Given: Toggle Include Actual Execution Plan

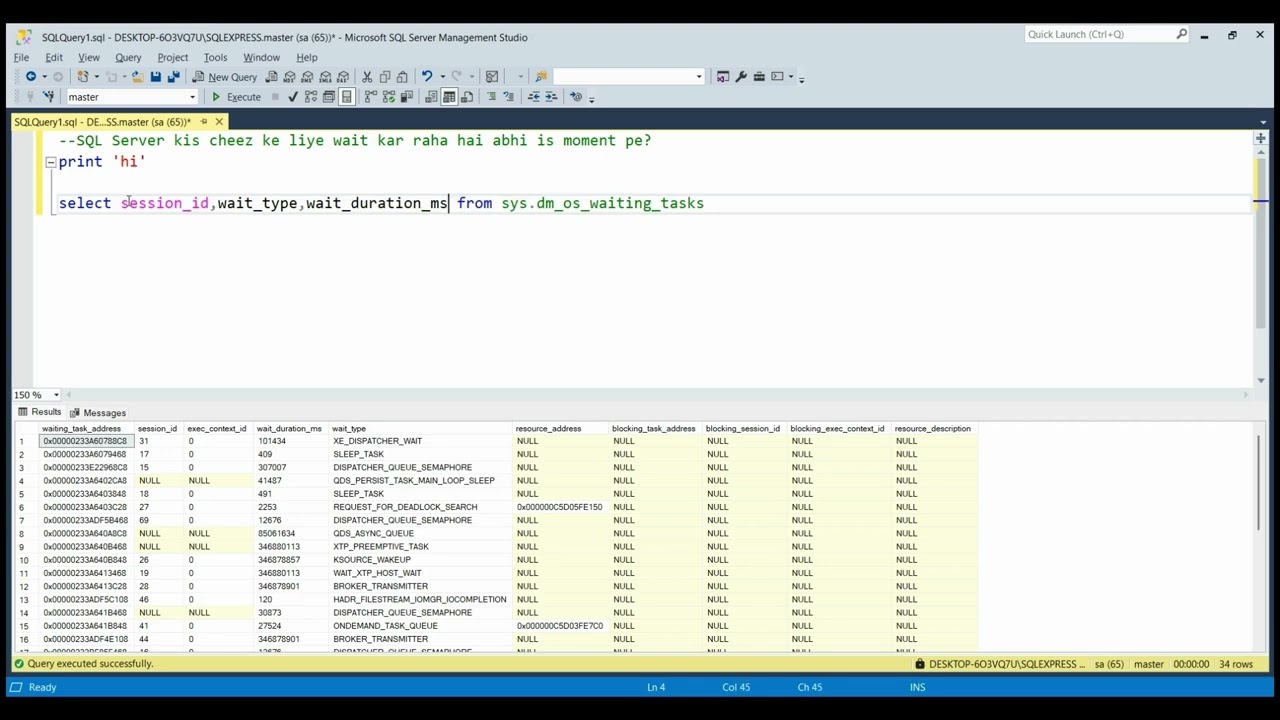Looking at the screenshot, I should (371, 96).
